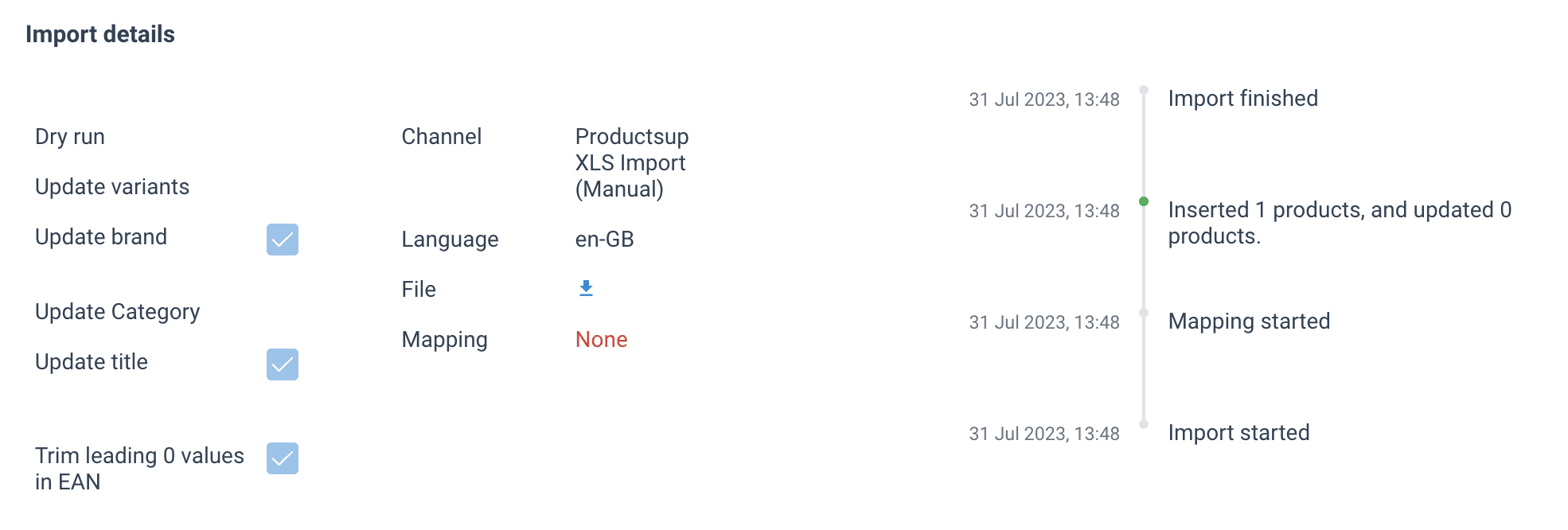Click the Mapping started event text

coord(1249,322)
